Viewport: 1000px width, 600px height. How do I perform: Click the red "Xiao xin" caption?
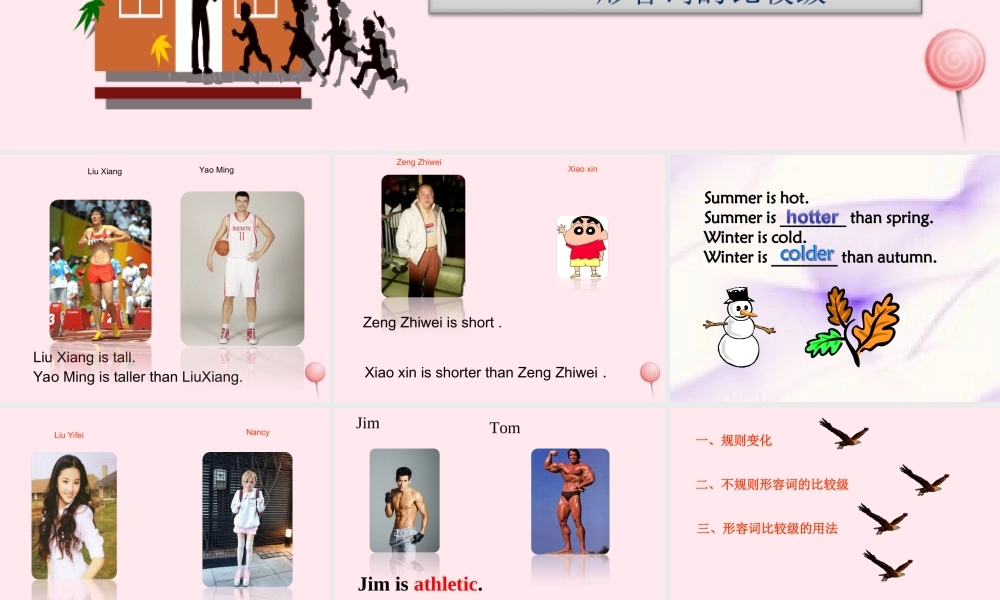[583, 169]
